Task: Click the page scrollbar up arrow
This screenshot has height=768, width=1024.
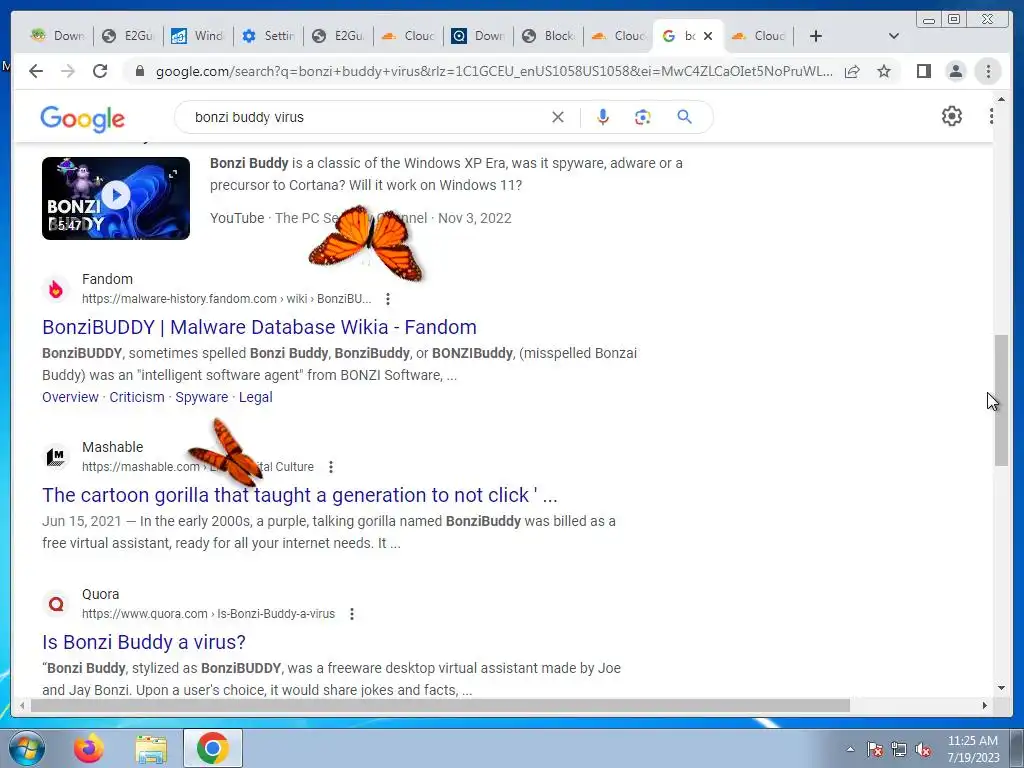Action: 1001,99
